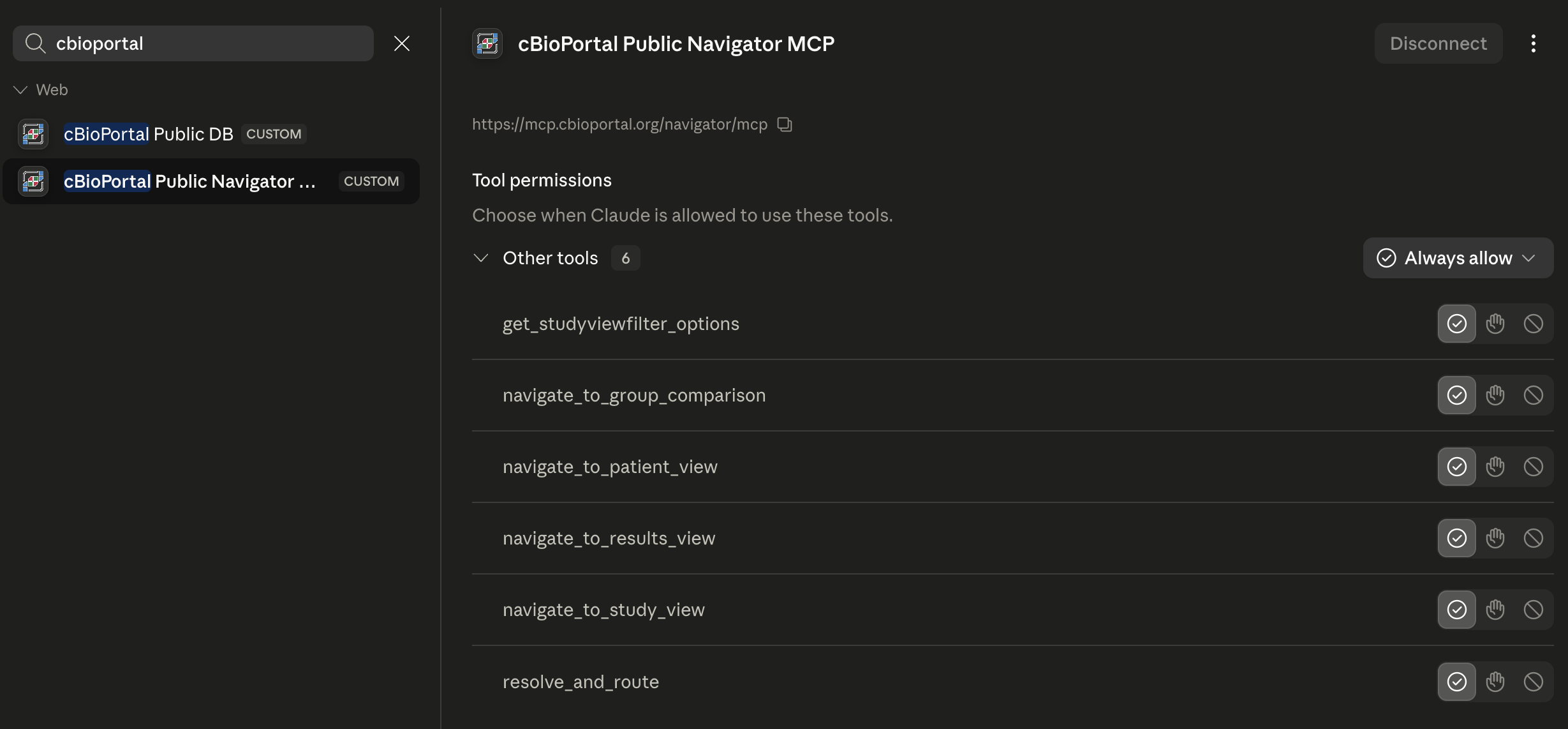Viewport: 1568px width, 729px height.
Task: Click into the cbioportal search field
Action: pyautogui.click(x=193, y=43)
